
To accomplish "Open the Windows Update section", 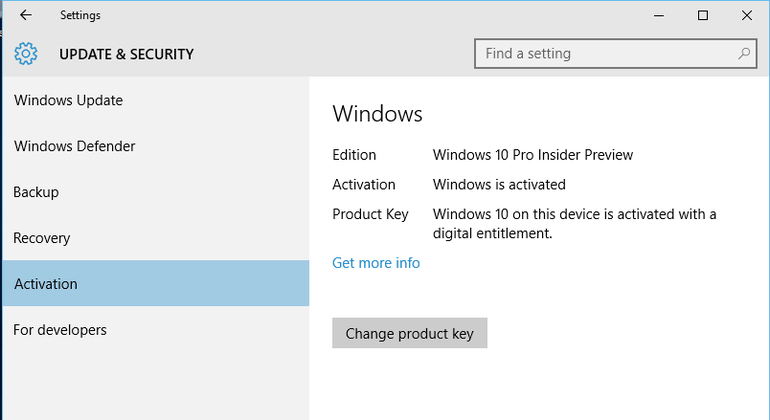I will click(68, 100).
